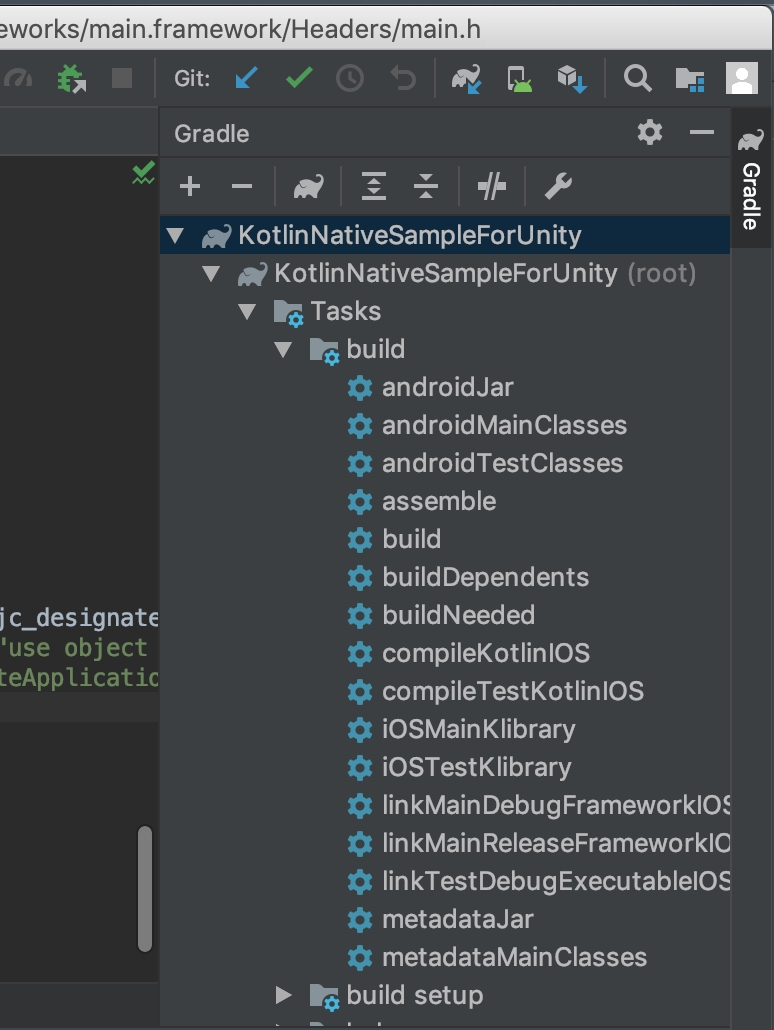Image resolution: width=774 pixels, height=1030 pixels.
Task: Collapse the build tasks folder arrow
Action: point(283,349)
